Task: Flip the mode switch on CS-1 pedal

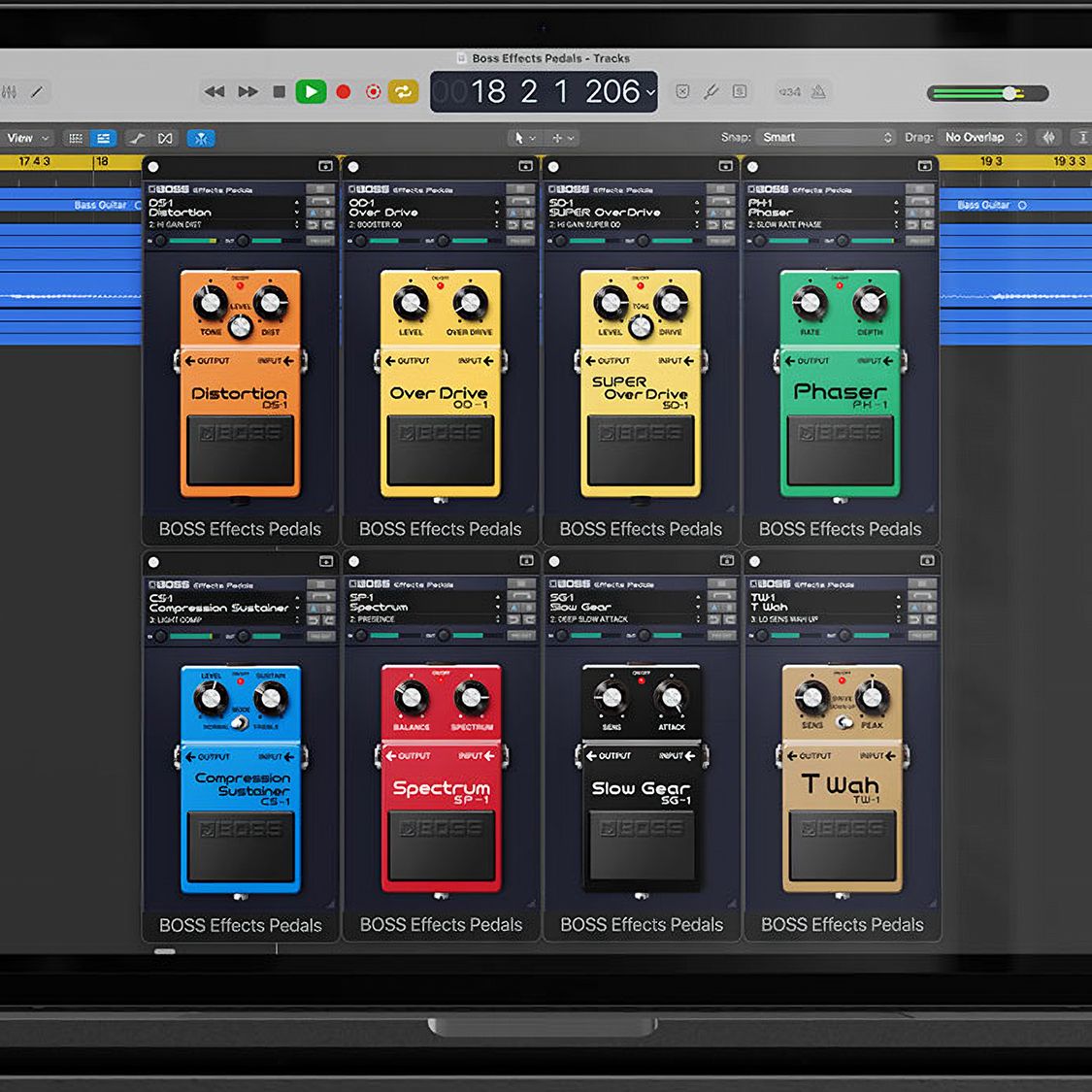Action: click(240, 723)
